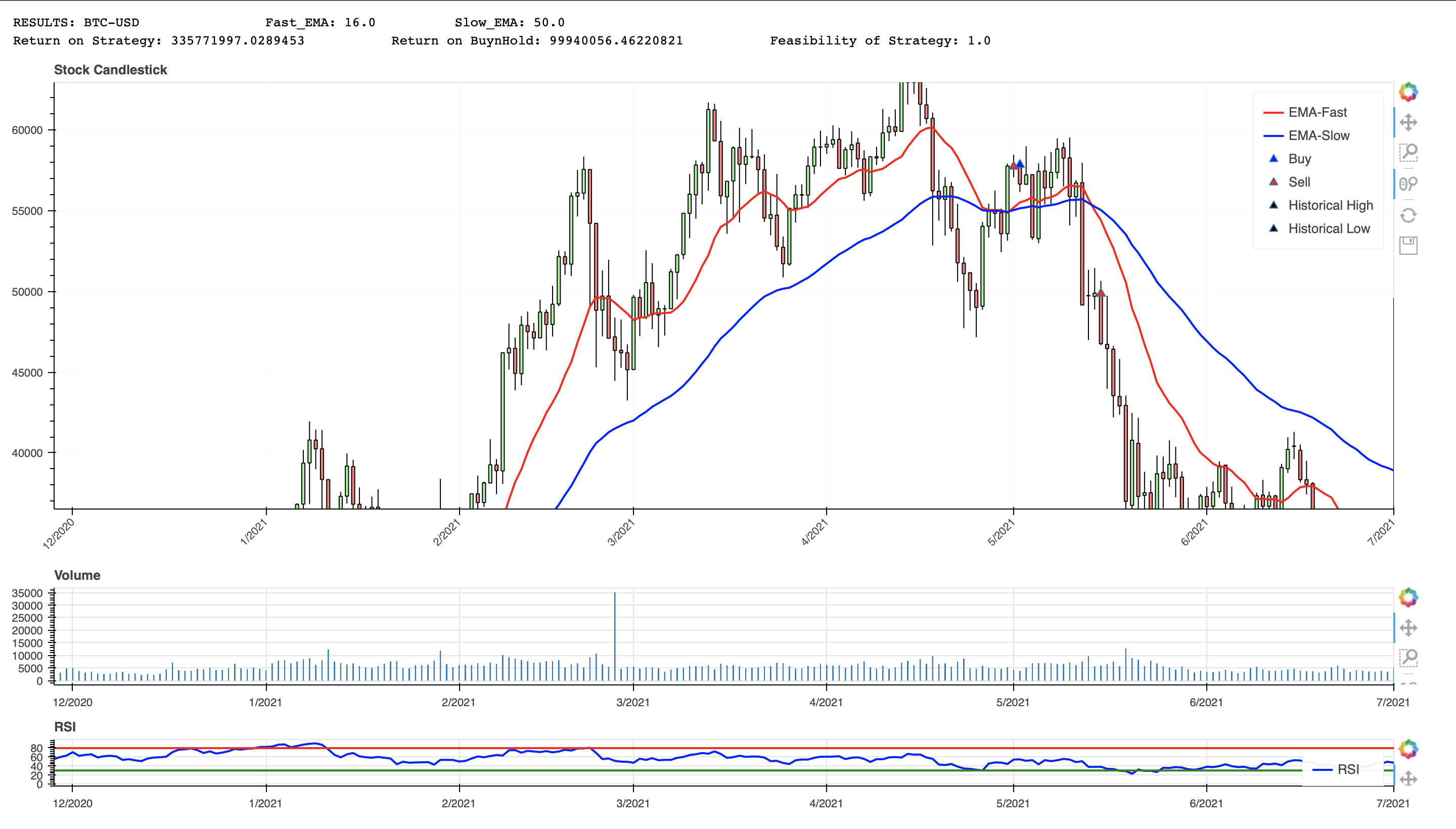
Task: Select Box Zoom tool on Volume chart
Action: click(x=1407, y=658)
